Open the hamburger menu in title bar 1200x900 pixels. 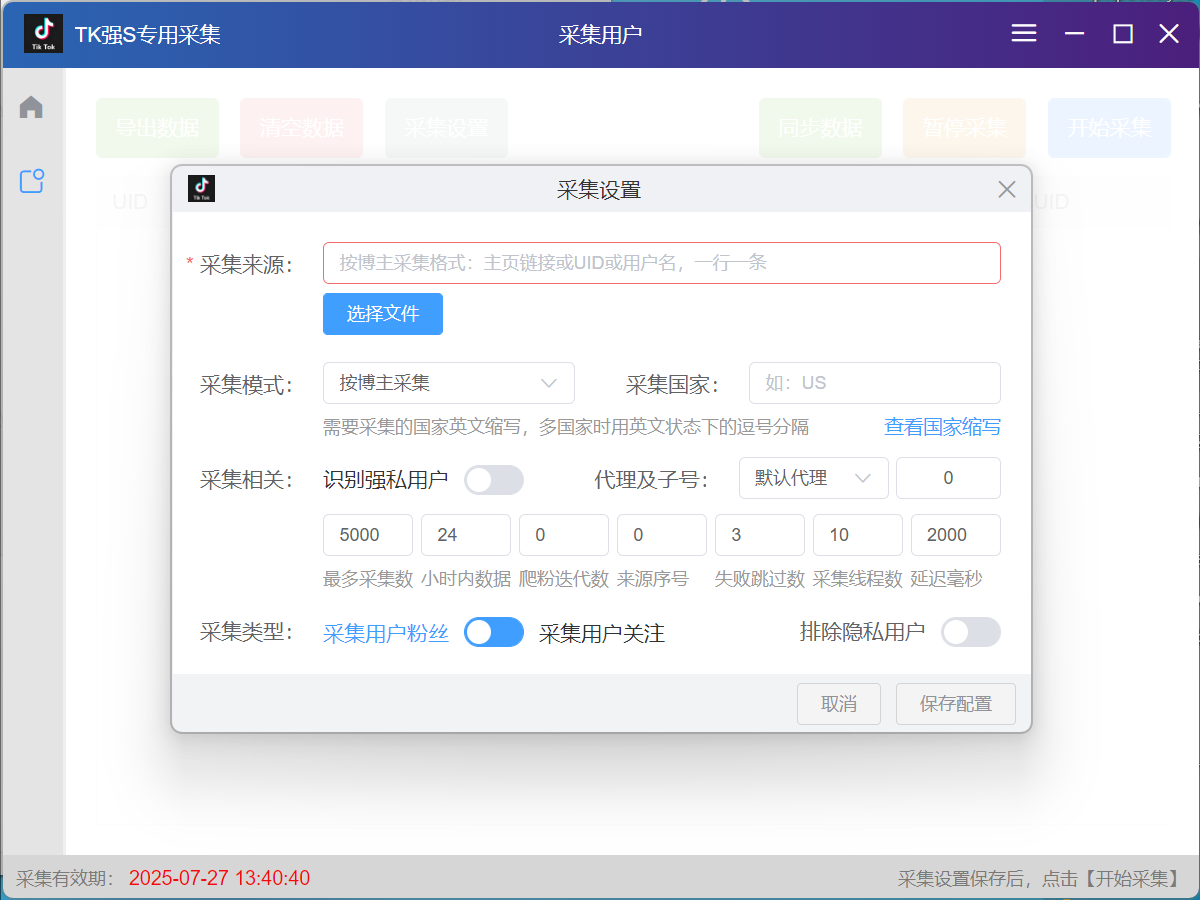[1024, 34]
